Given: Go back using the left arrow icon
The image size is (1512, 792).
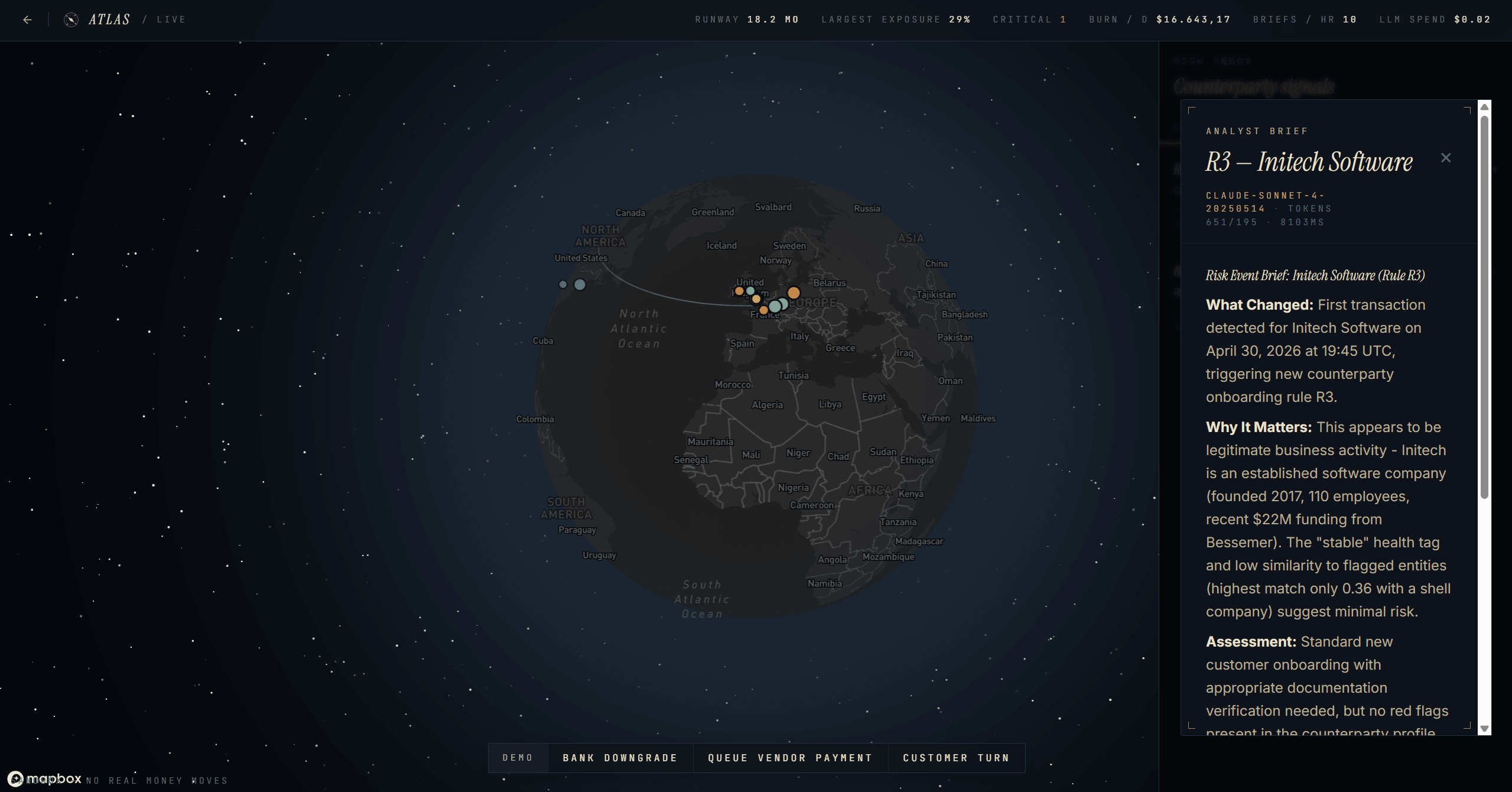Looking at the screenshot, I should point(27,20).
